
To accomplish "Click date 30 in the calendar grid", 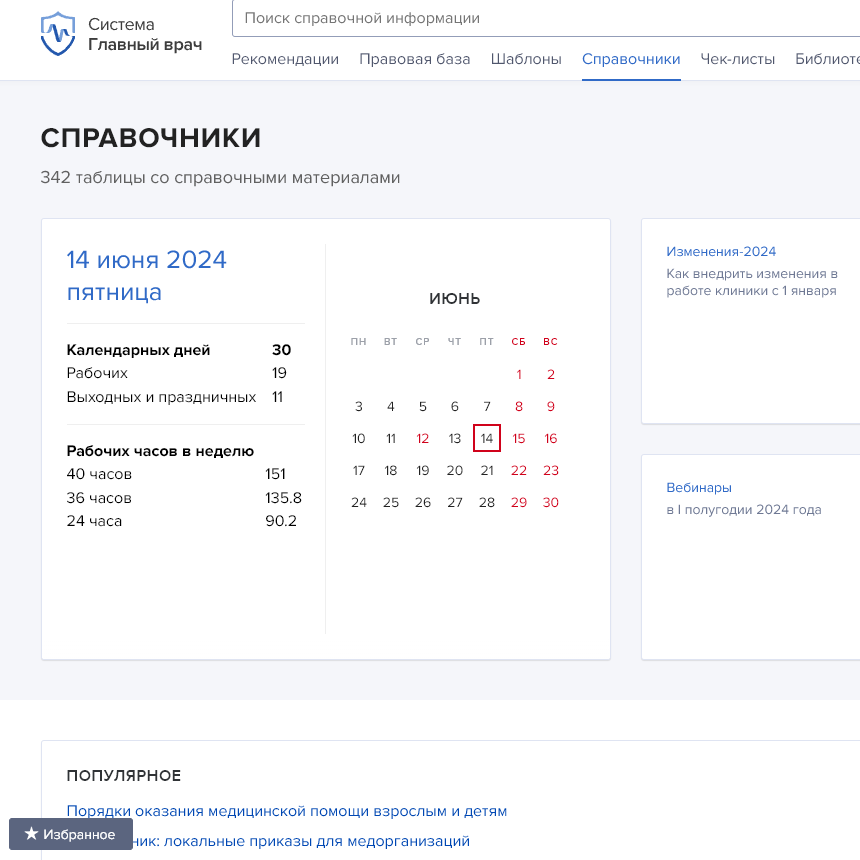I will point(551,502).
